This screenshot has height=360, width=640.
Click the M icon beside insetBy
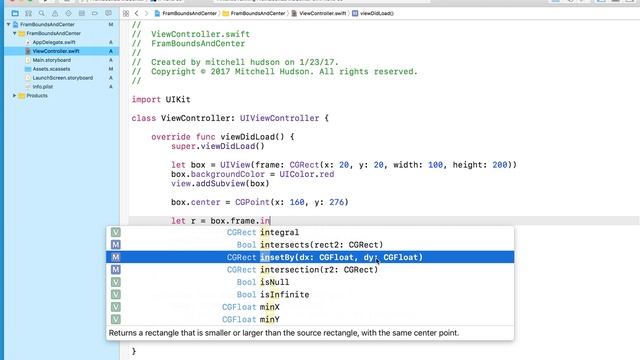pos(116,257)
